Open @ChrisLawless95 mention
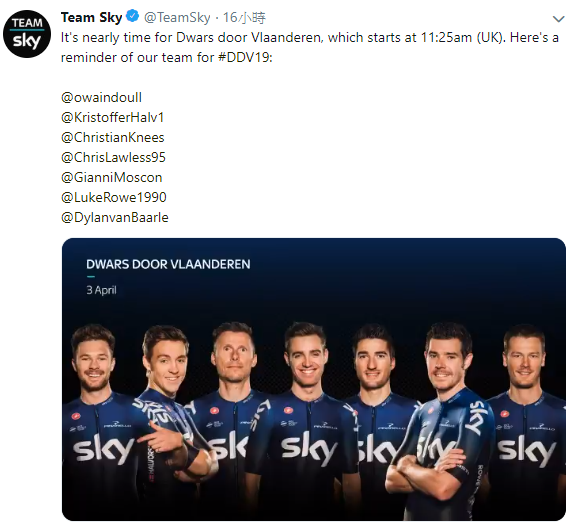This screenshot has width=578, height=528. pyautogui.click(x=113, y=157)
